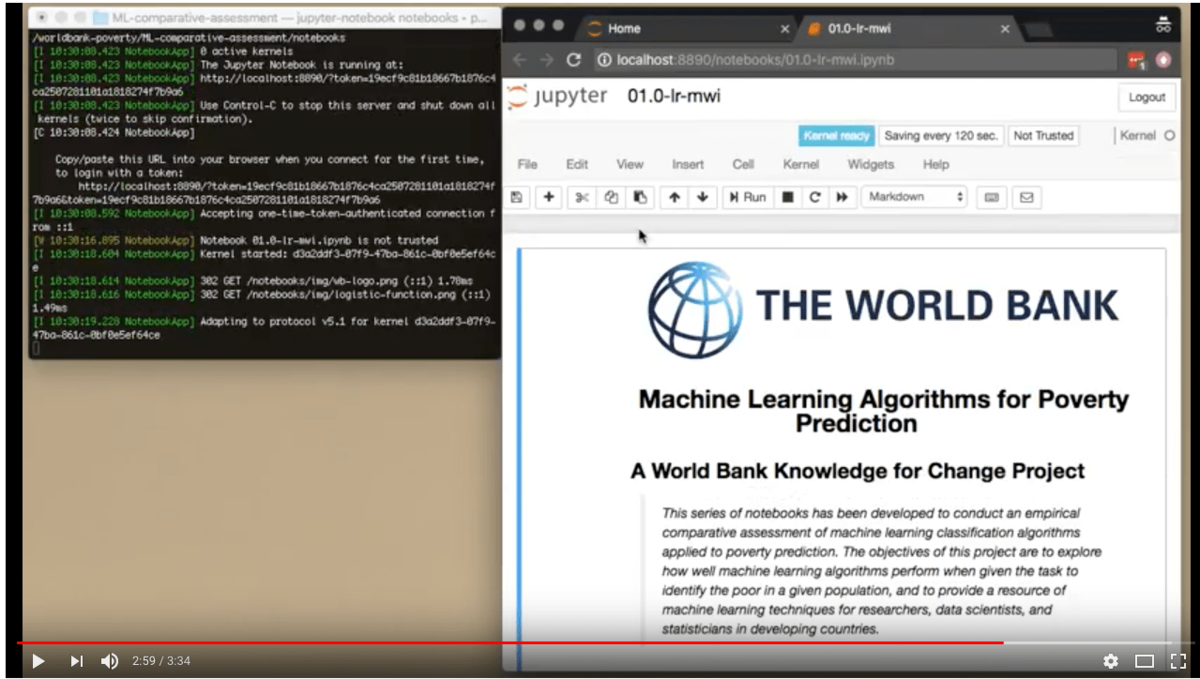Click the terminal line Notebook is not trusted
The height and width of the screenshot is (679, 1200).
(x=236, y=240)
